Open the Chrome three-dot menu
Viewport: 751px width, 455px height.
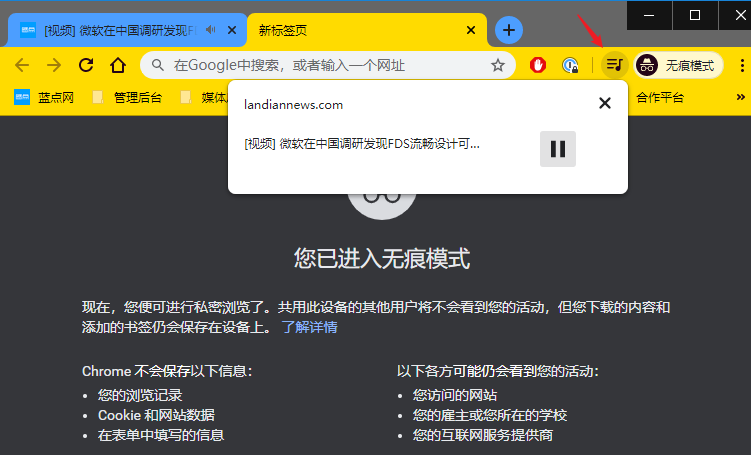[741, 65]
